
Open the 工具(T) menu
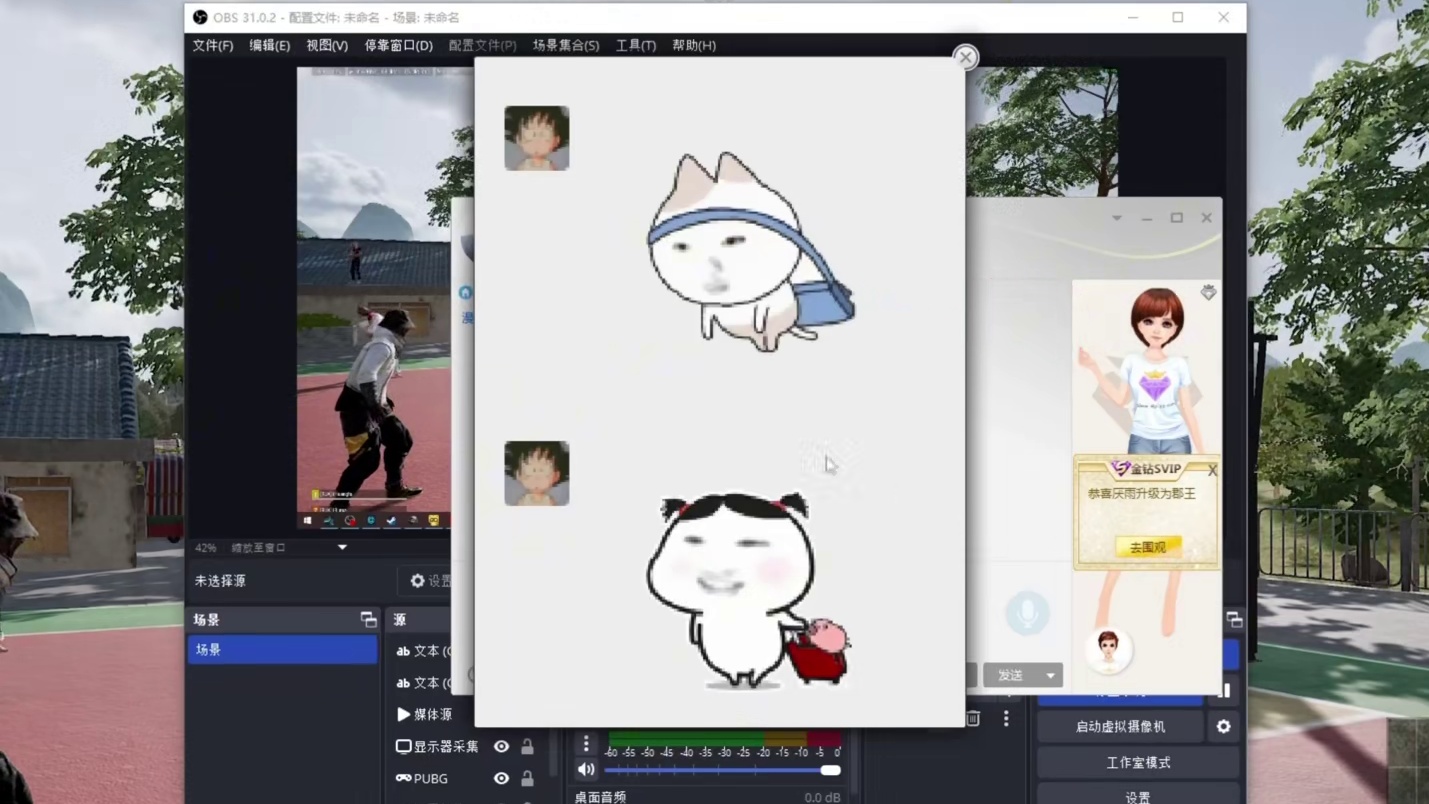635,45
